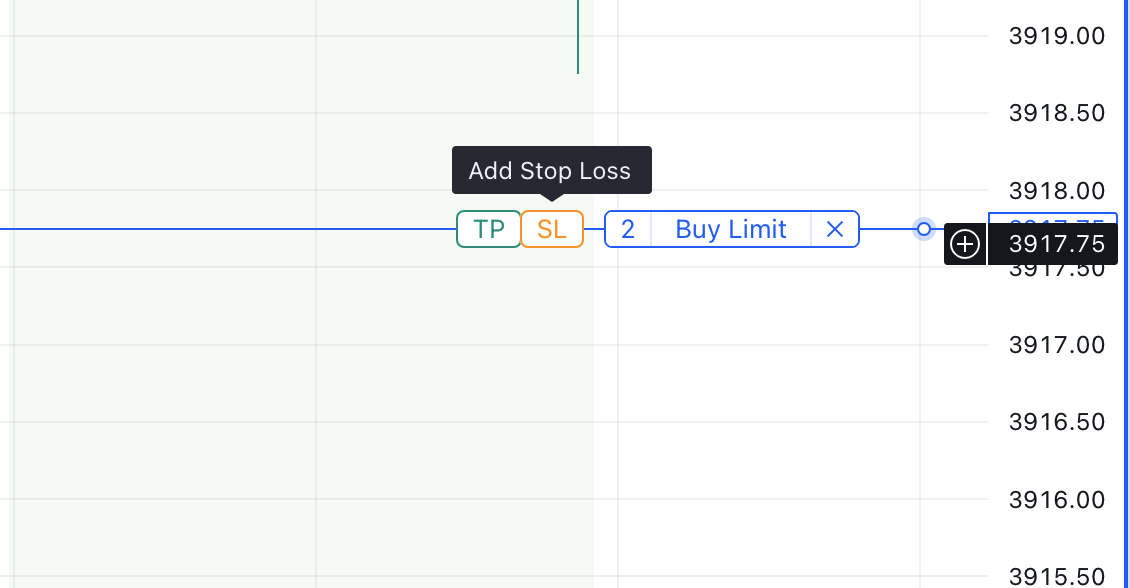This screenshot has height=588, width=1130.
Task: Cancel the Buy Limit order with X
Action: point(835,229)
